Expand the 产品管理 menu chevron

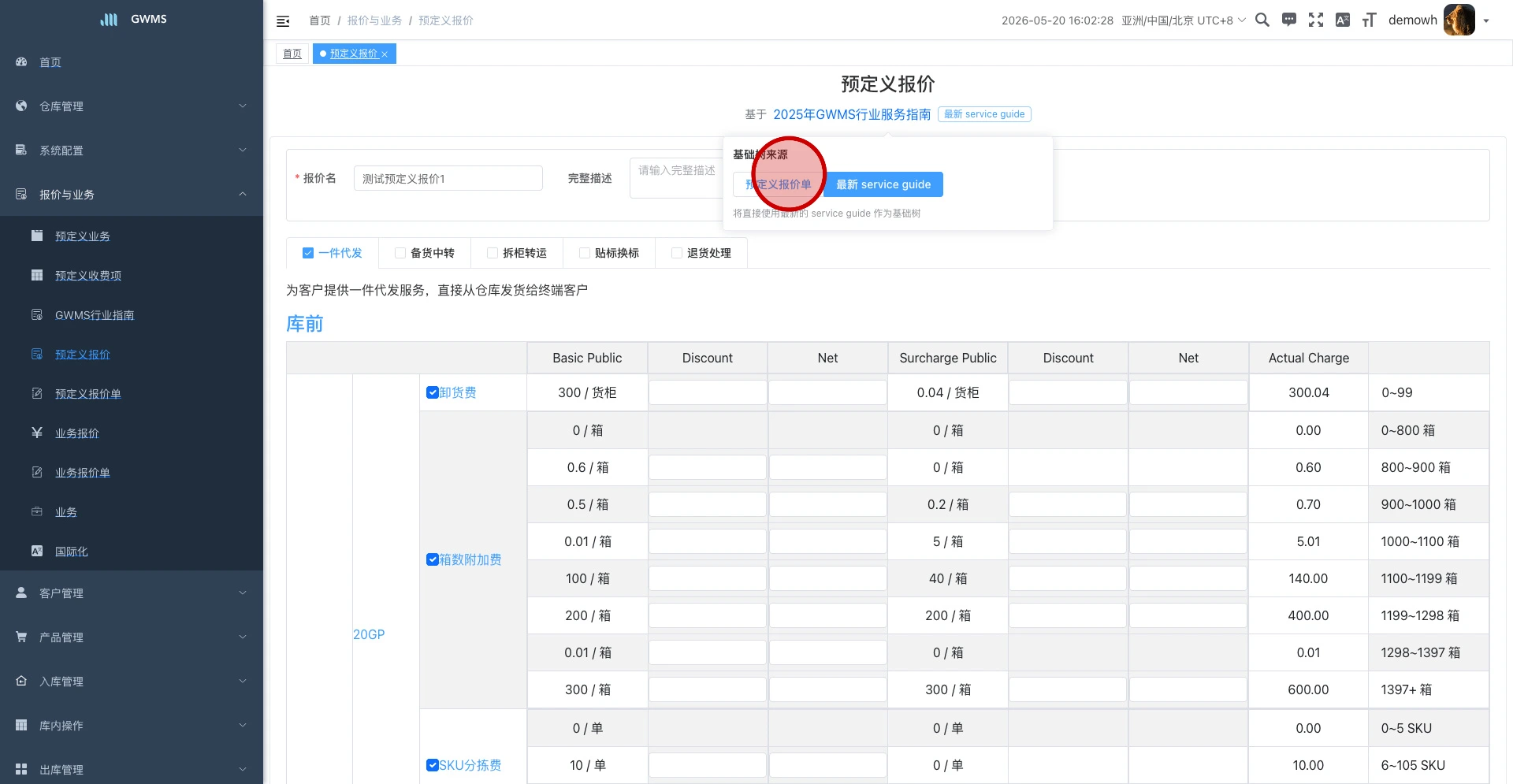point(243,637)
